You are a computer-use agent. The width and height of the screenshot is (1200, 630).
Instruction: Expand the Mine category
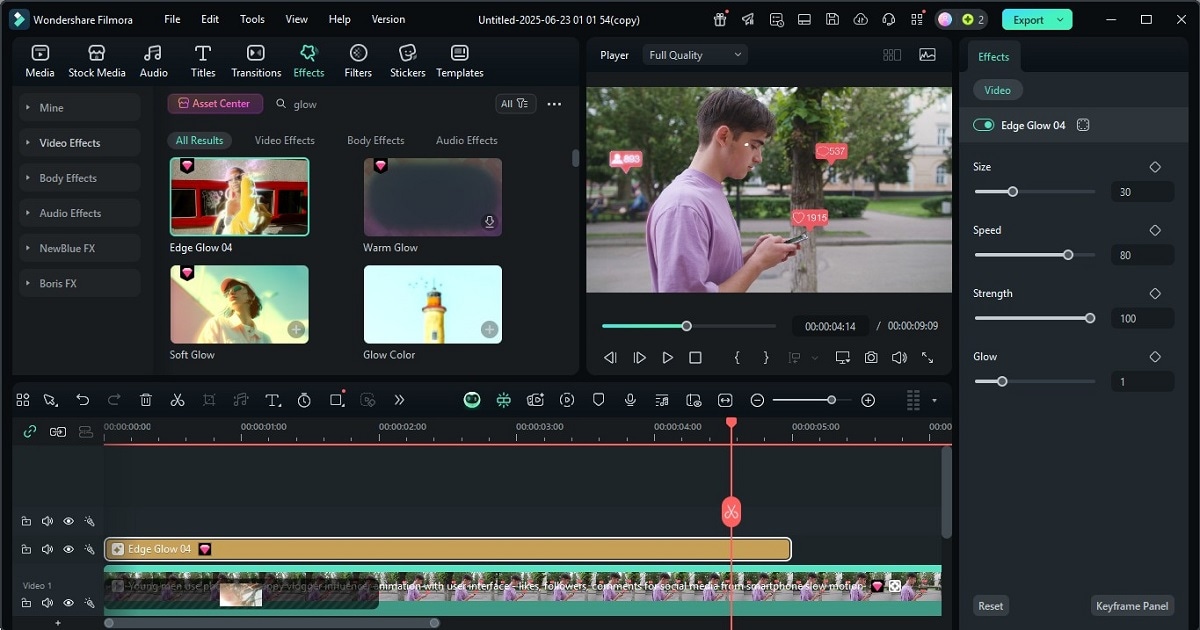pyautogui.click(x=81, y=108)
